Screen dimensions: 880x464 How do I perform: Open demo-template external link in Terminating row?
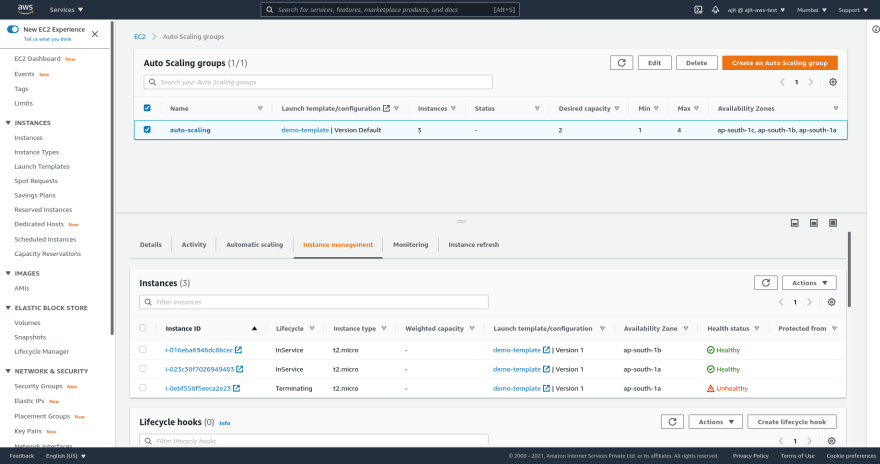click(x=547, y=388)
